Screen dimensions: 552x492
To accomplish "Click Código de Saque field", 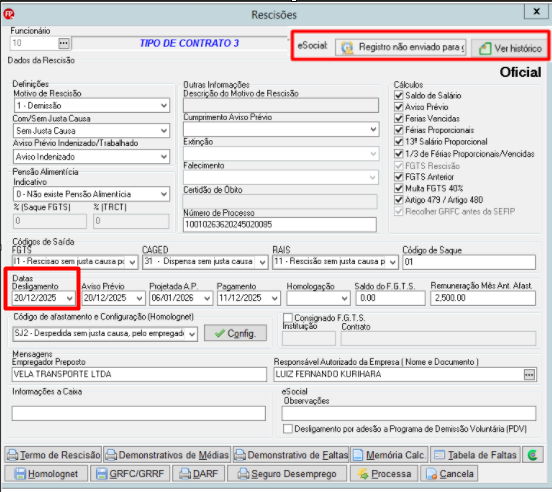I will click(x=469, y=262).
